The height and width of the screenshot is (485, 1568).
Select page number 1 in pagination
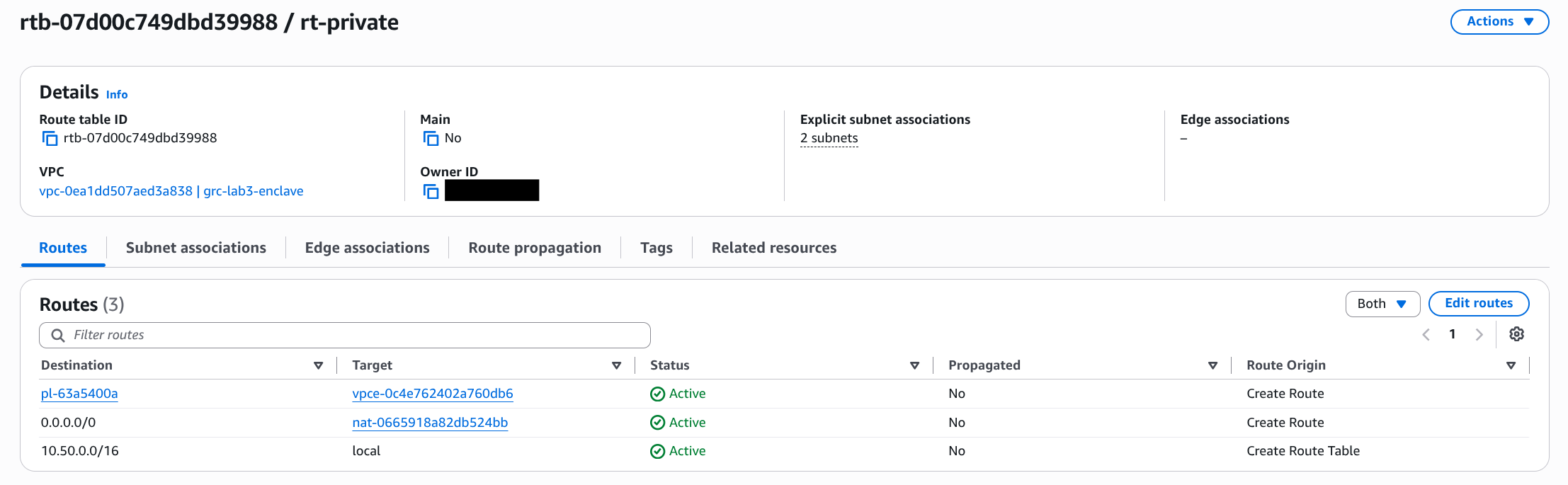pyautogui.click(x=1452, y=334)
